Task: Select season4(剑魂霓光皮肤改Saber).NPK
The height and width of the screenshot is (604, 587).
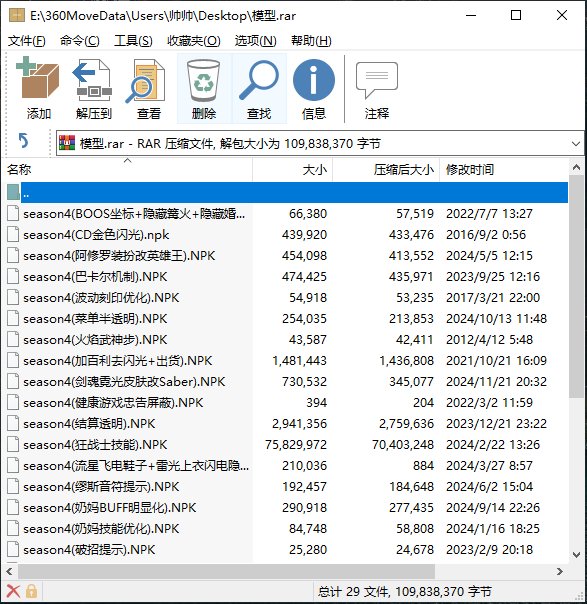Action: pyautogui.click(x=124, y=382)
